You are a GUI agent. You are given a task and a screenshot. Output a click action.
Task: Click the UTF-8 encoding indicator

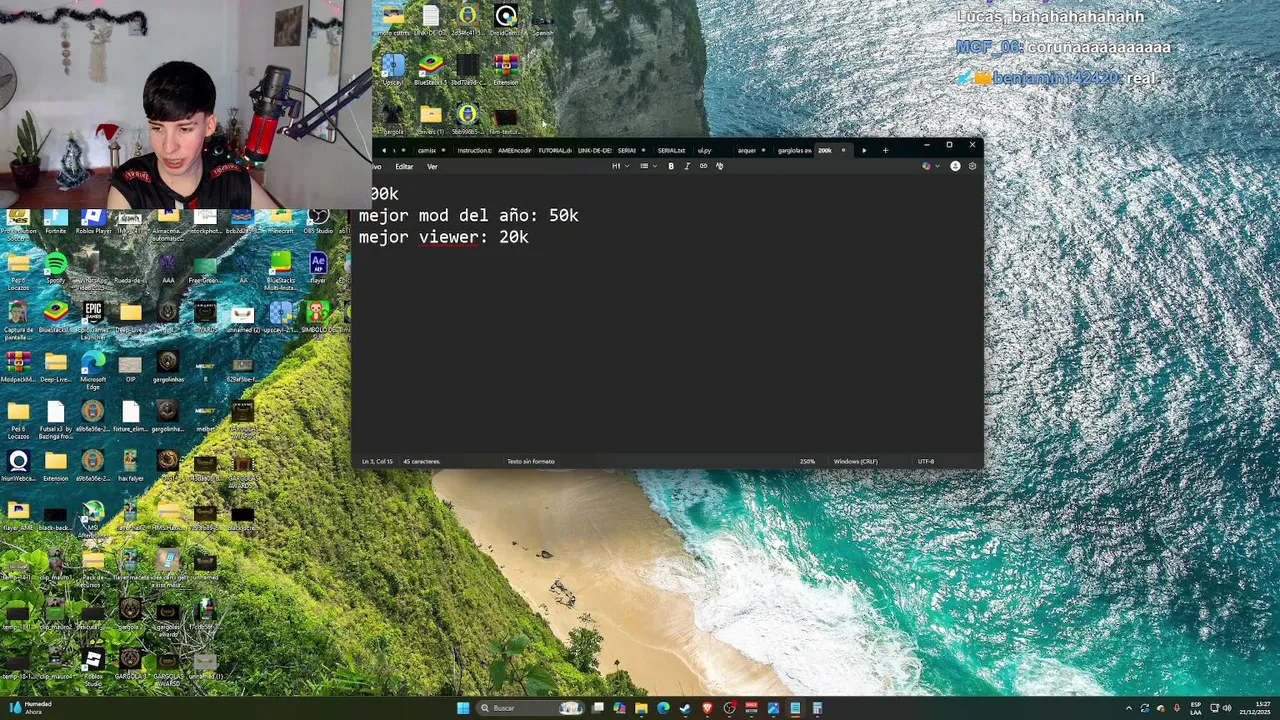tap(926, 461)
